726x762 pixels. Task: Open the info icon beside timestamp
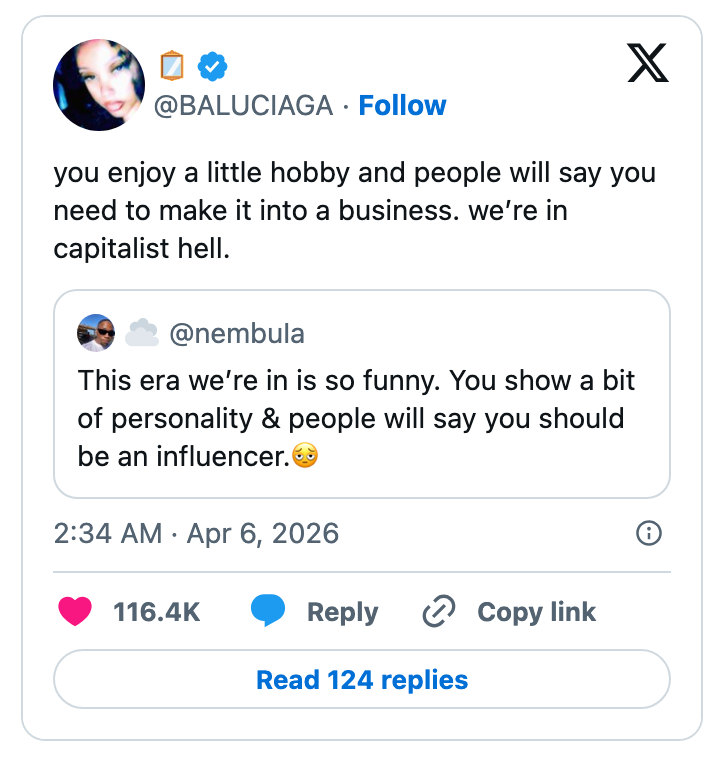coord(648,534)
